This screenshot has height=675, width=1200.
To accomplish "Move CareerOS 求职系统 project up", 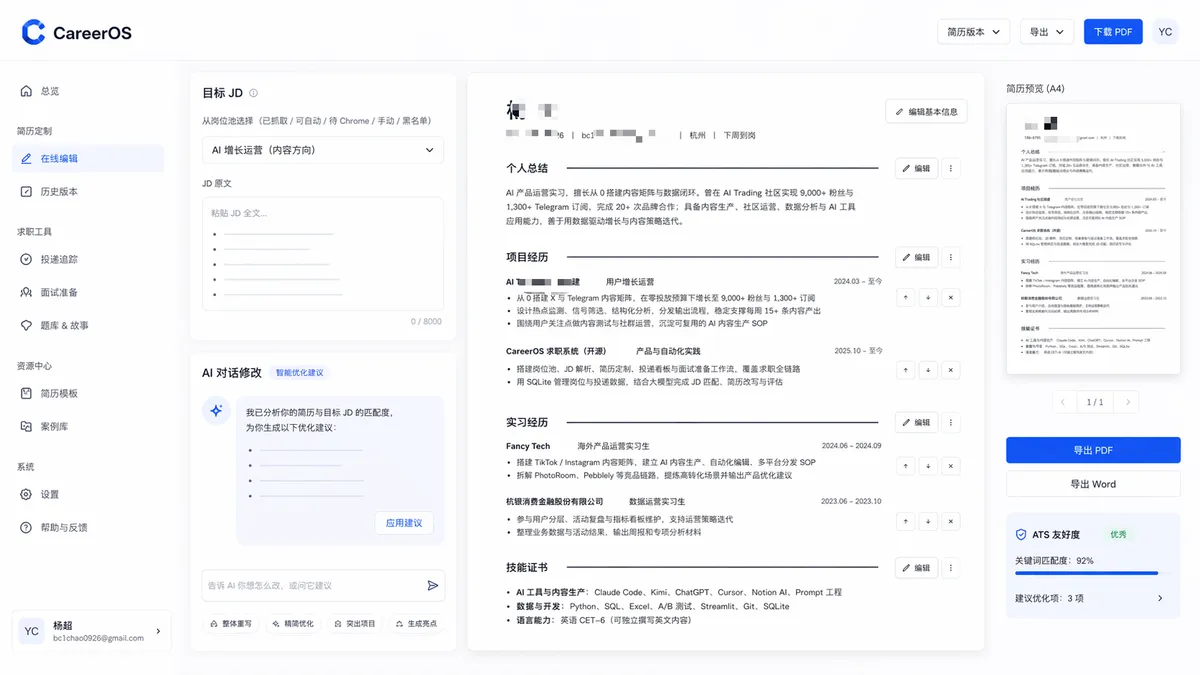I will (x=905, y=369).
